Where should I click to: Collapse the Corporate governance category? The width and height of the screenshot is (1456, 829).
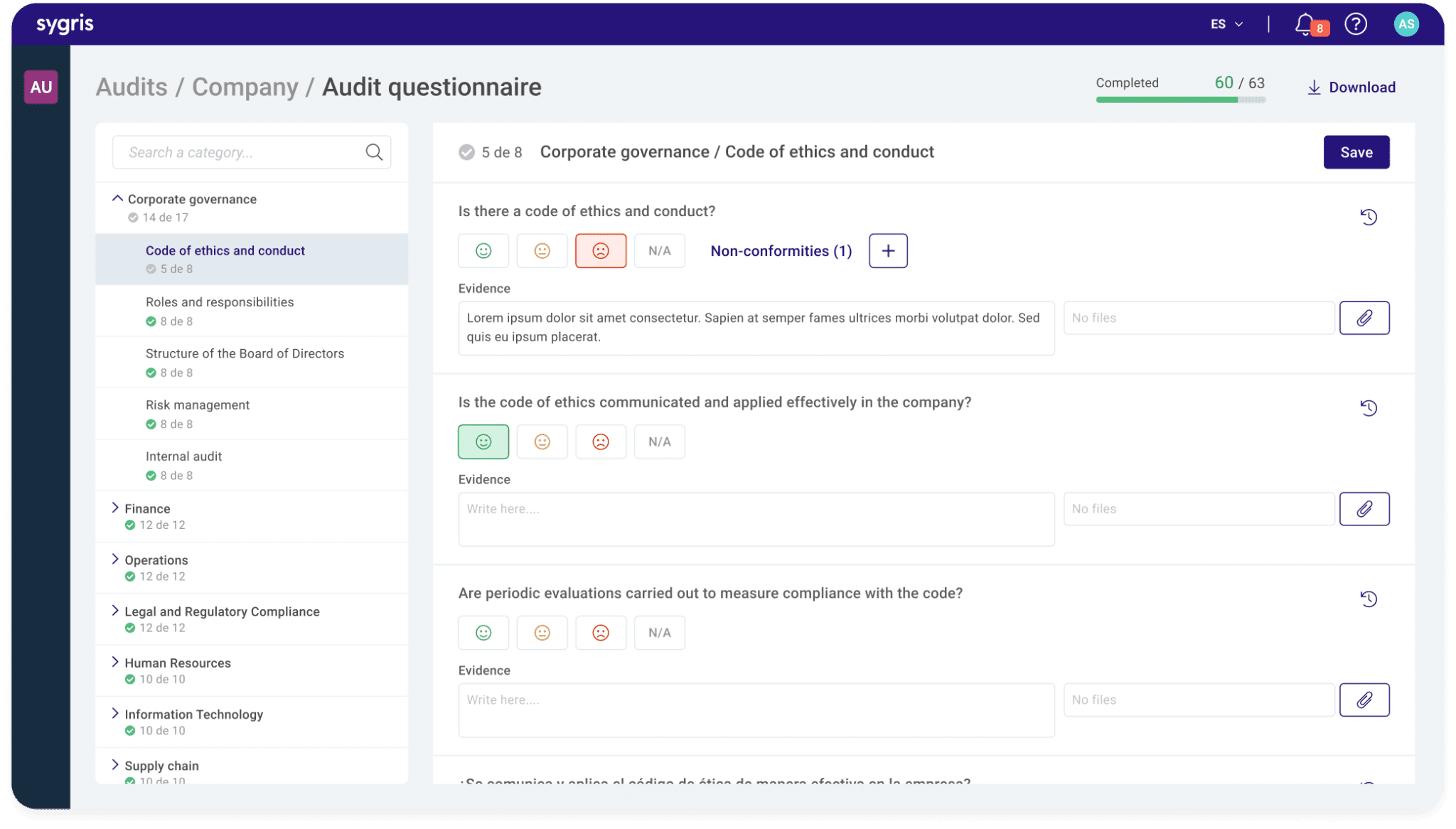117,199
